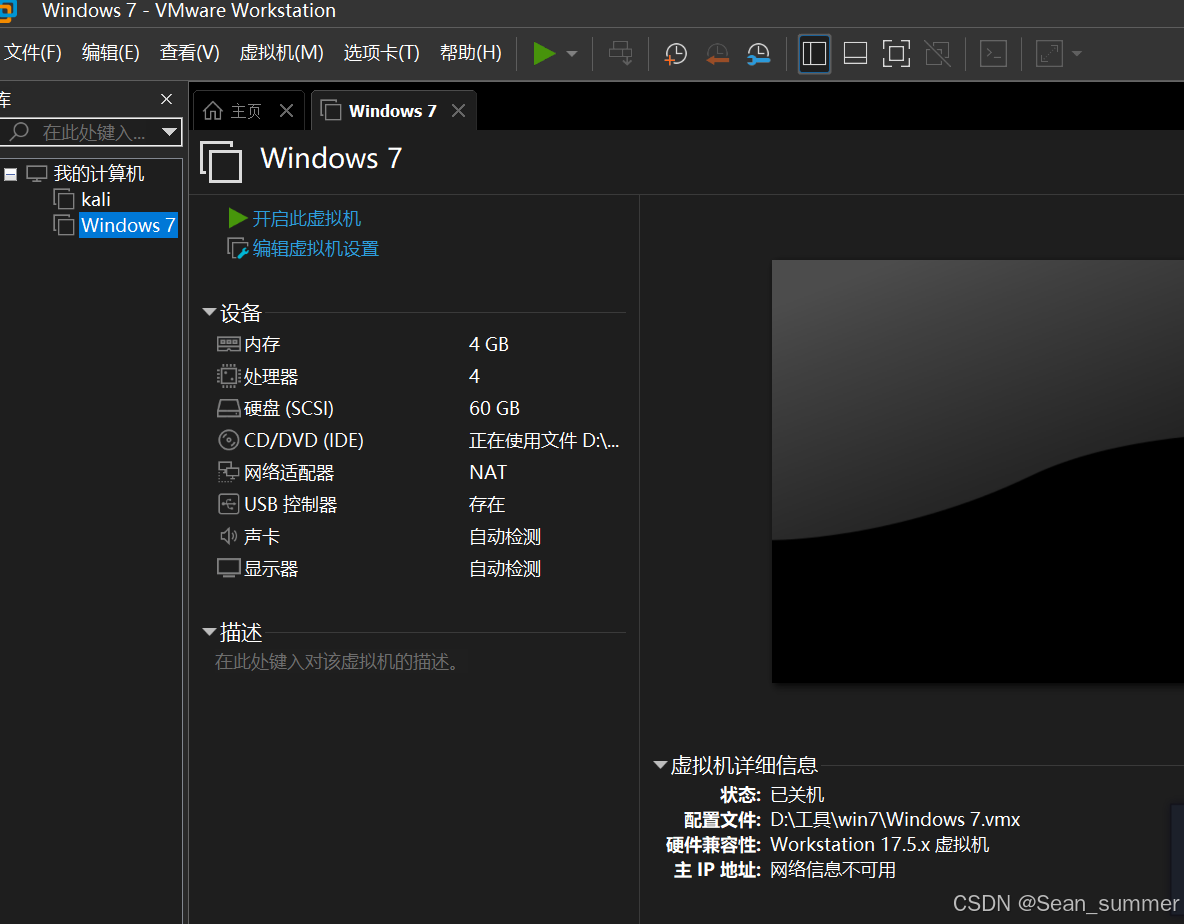Click the USB controller icon
The image size is (1184, 924).
pyautogui.click(x=228, y=504)
